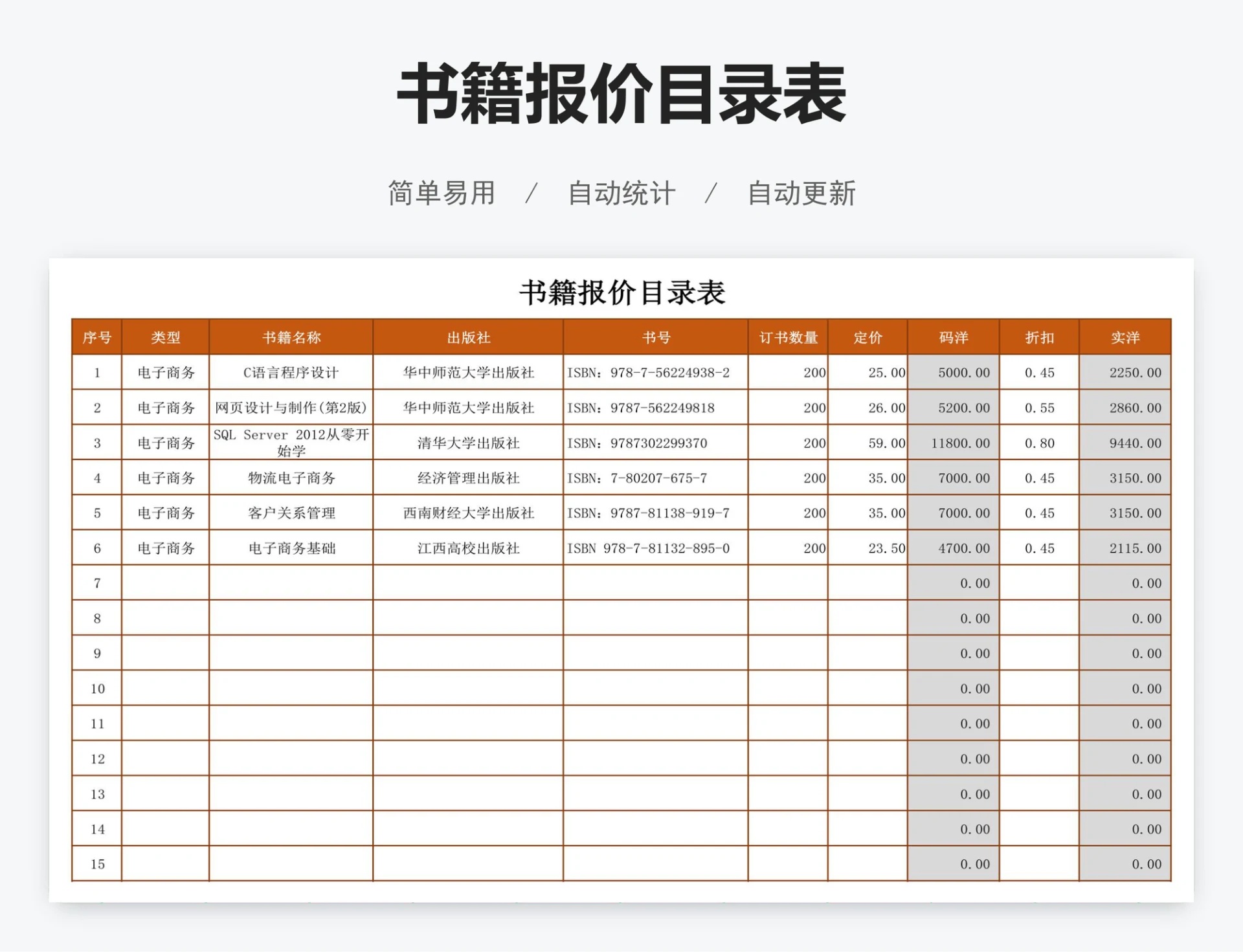The width and height of the screenshot is (1243, 952).
Task: Click the 实洋 column header
Action: [1125, 337]
